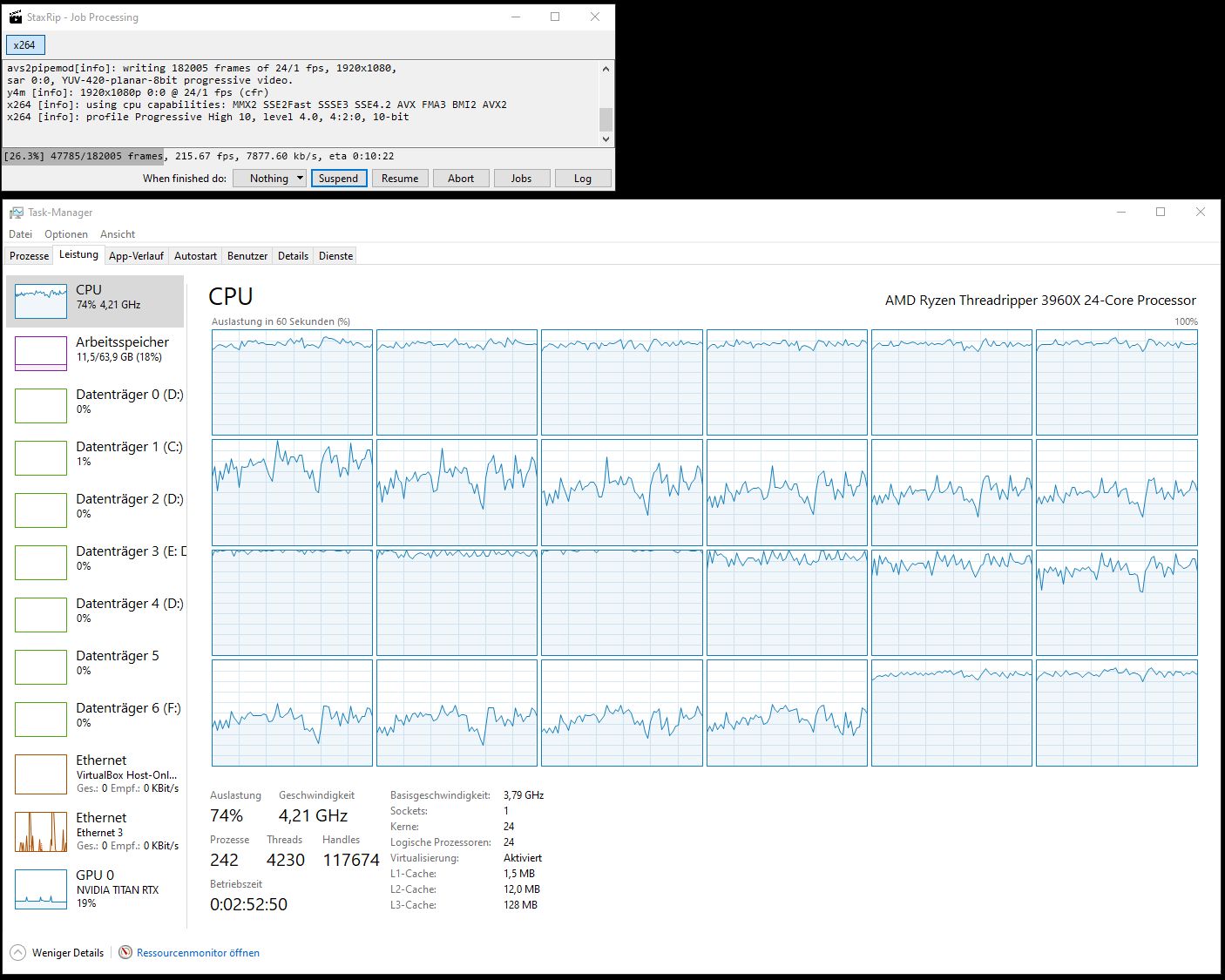Maximize the Task-Manager window
The height and width of the screenshot is (980, 1225).
pos(1161,212)
